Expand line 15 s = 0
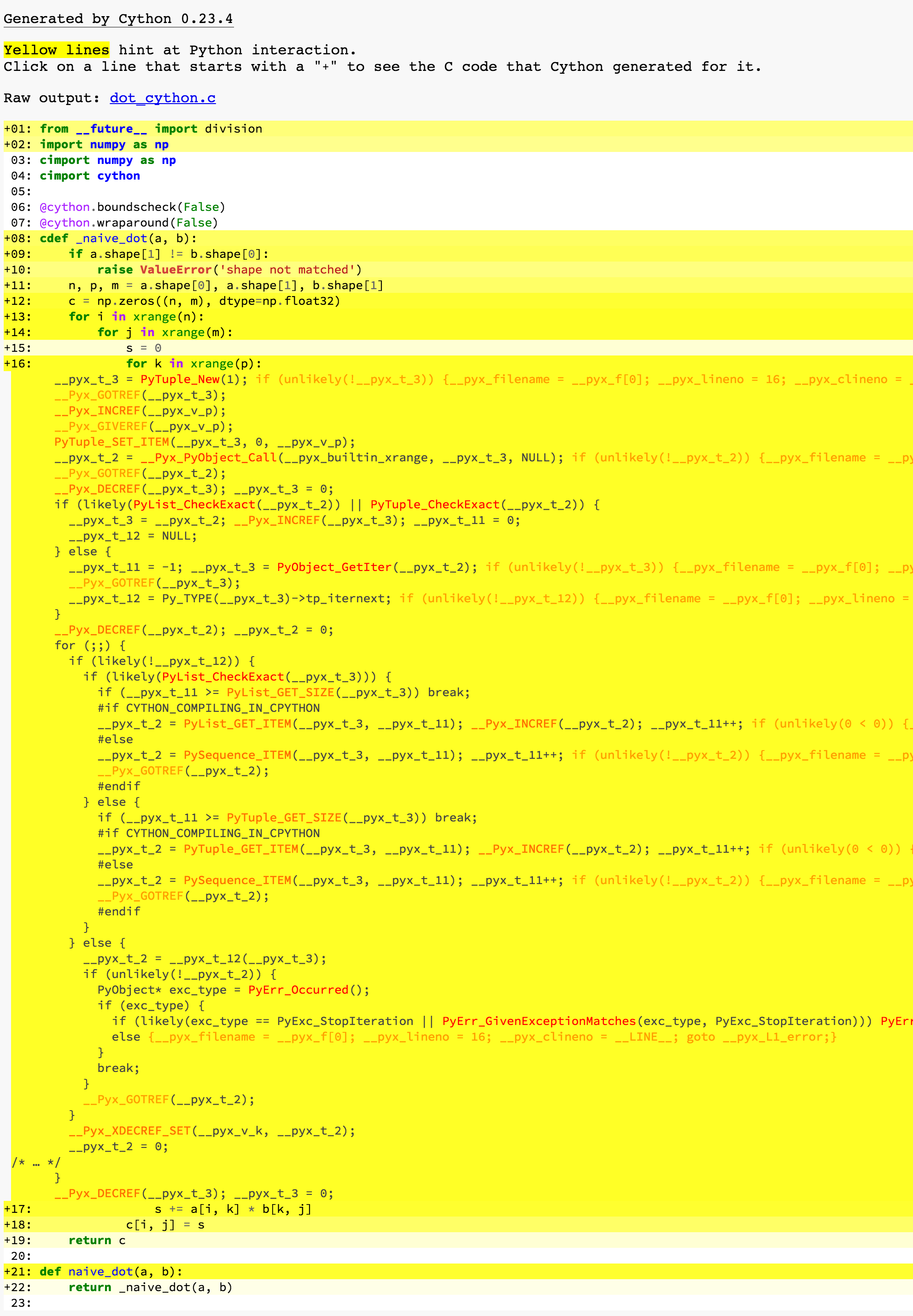Viewport: 913px width, 1316px height. click(x=144, y=348)
